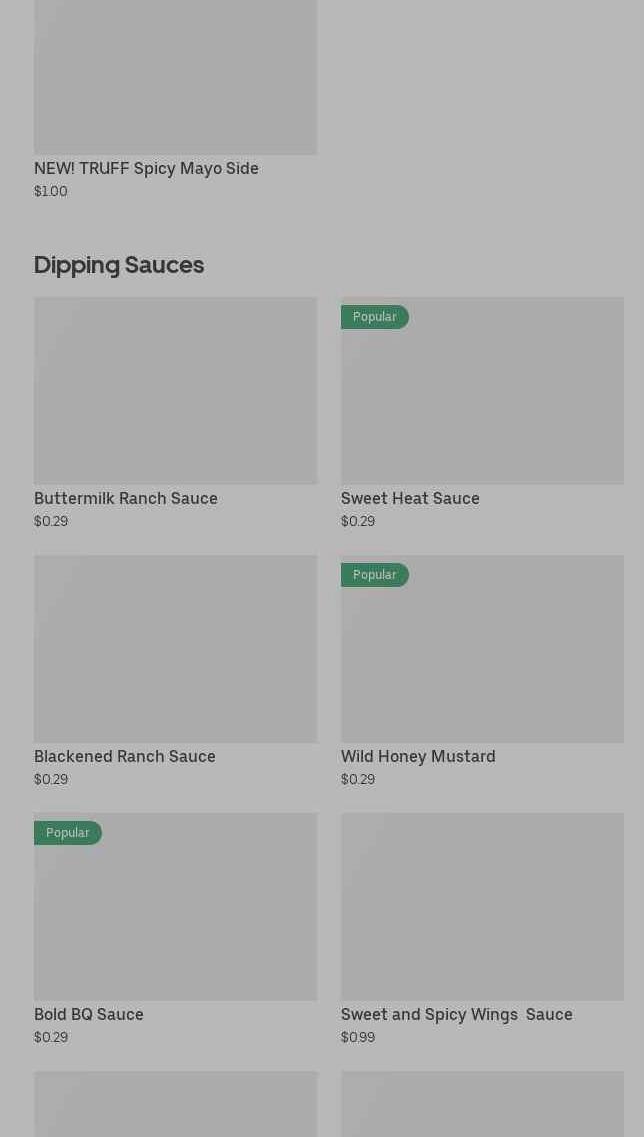Select the Sweet and Spicy Wings Sauce title
The width and height of the screenshot is (644, 1137).
456,1014
